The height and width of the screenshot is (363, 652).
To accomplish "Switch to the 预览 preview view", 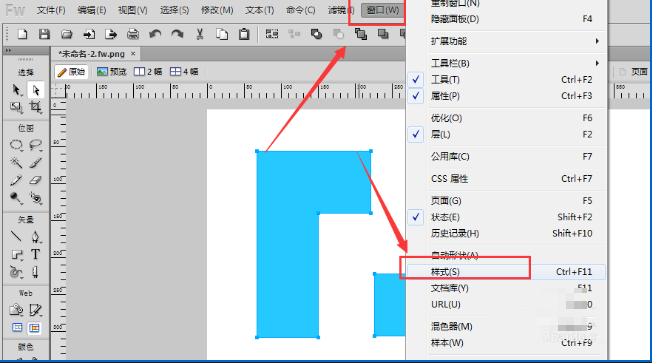I will click(111, 72).
